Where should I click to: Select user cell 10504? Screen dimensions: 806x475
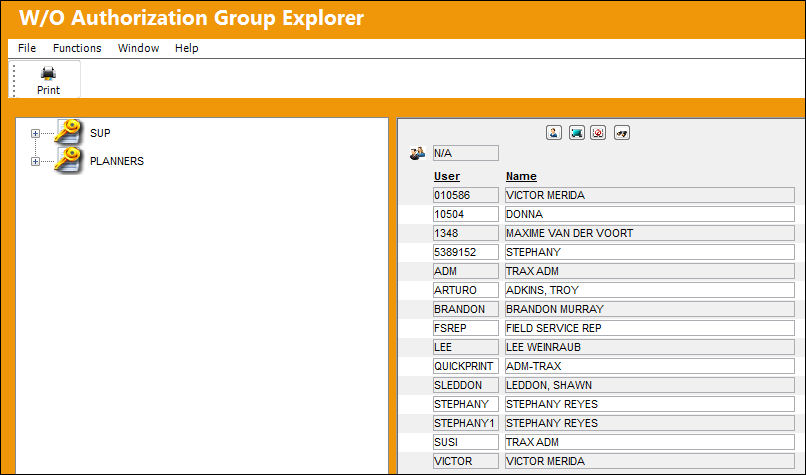[466, 214]
